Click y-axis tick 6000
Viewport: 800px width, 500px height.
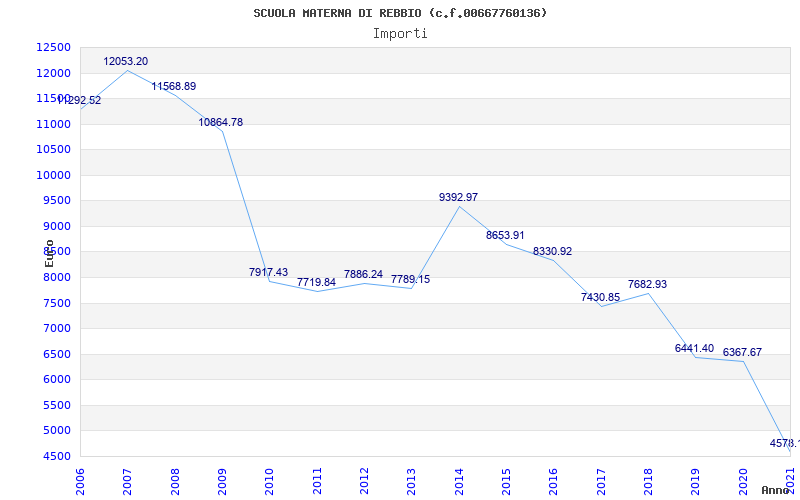[x=56, y=380]
